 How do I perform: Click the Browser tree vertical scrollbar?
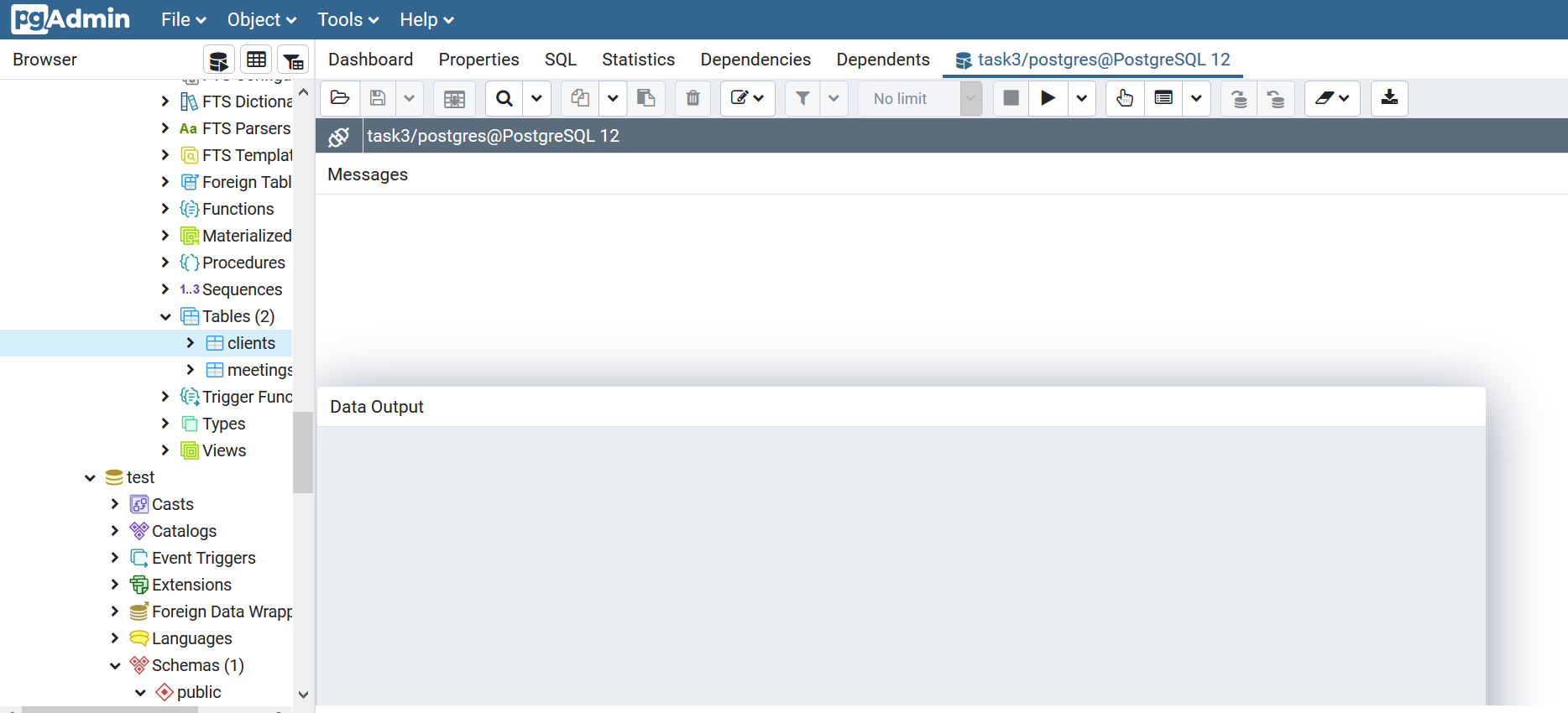click(x=303, y=451)
